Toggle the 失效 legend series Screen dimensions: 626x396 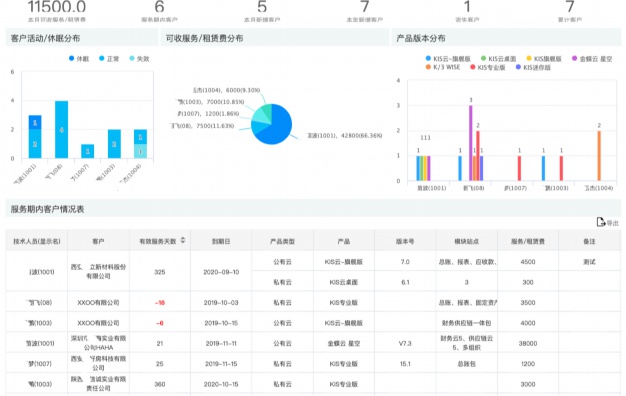click(x=139, y=59)
